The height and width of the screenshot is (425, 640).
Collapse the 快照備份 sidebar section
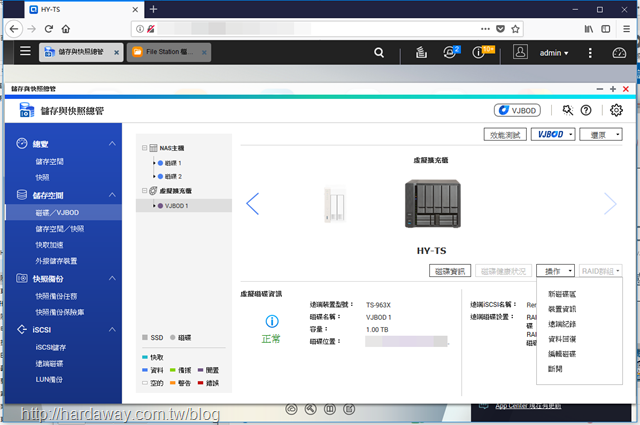coord(112,278)
